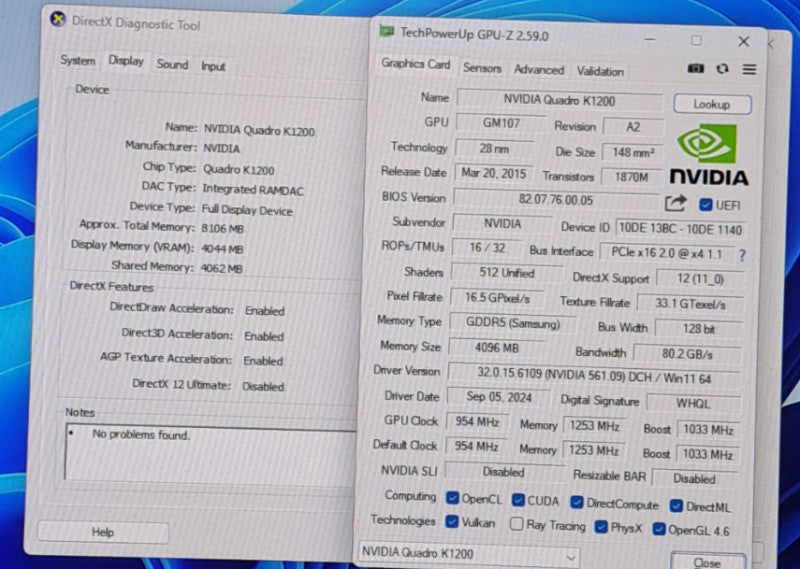Click the Device ID field

(681, 229)
